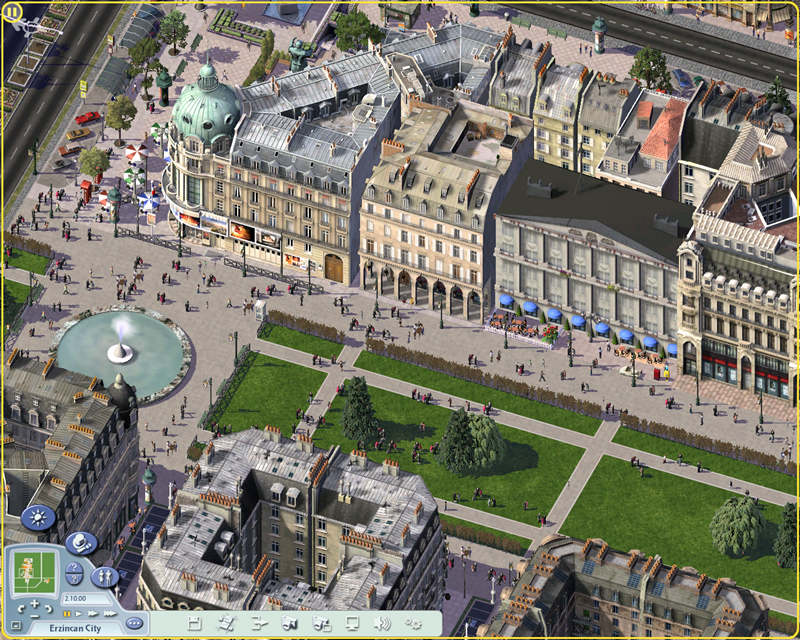Switch to God Mode sun icon
Viewport: 800px width, 640px height.
(38, 518)
